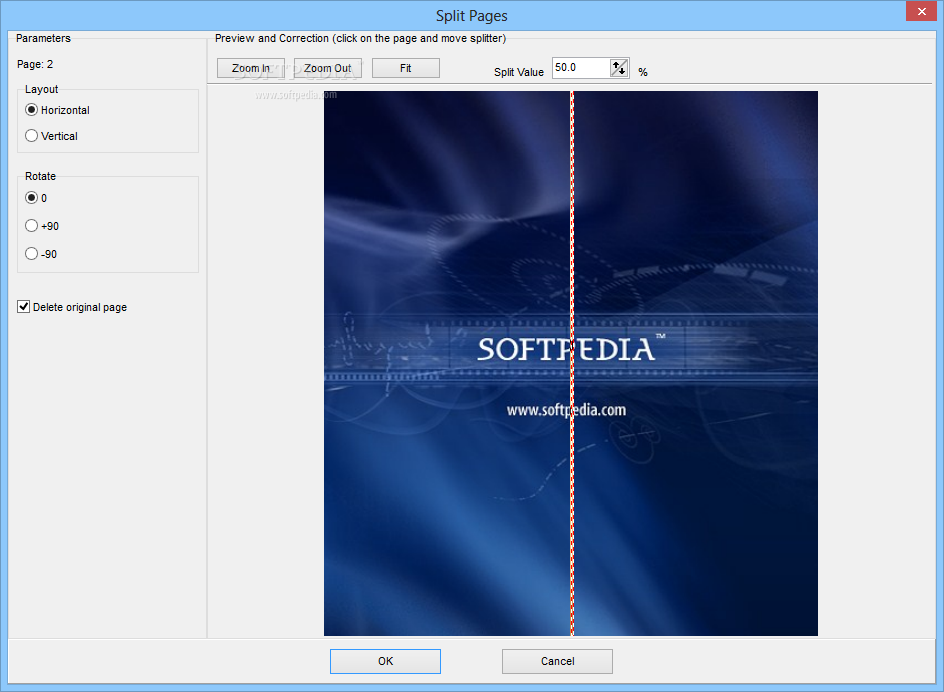
Task: Click the Zoom Out button
Action: click(x=327, y=68)
